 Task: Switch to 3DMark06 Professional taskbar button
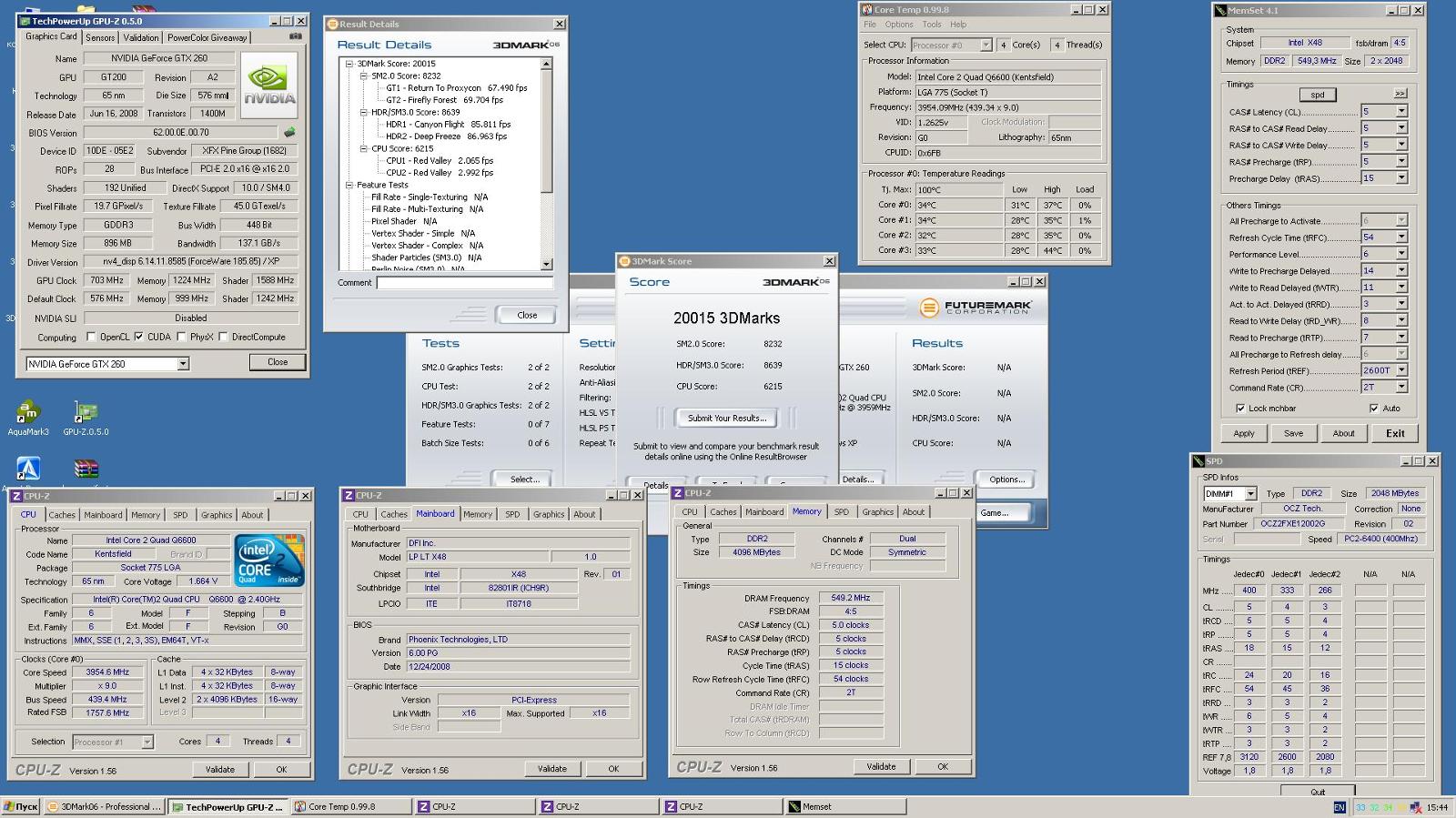105,807
